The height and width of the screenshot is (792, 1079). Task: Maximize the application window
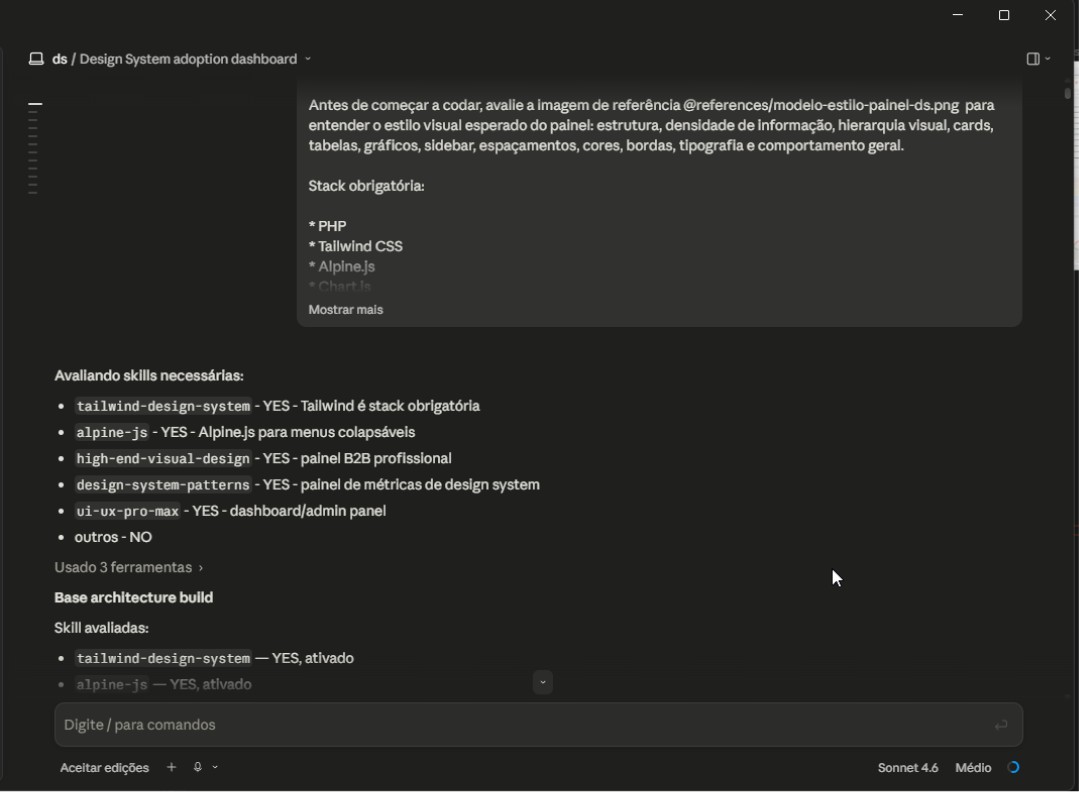coord(1004,15)
